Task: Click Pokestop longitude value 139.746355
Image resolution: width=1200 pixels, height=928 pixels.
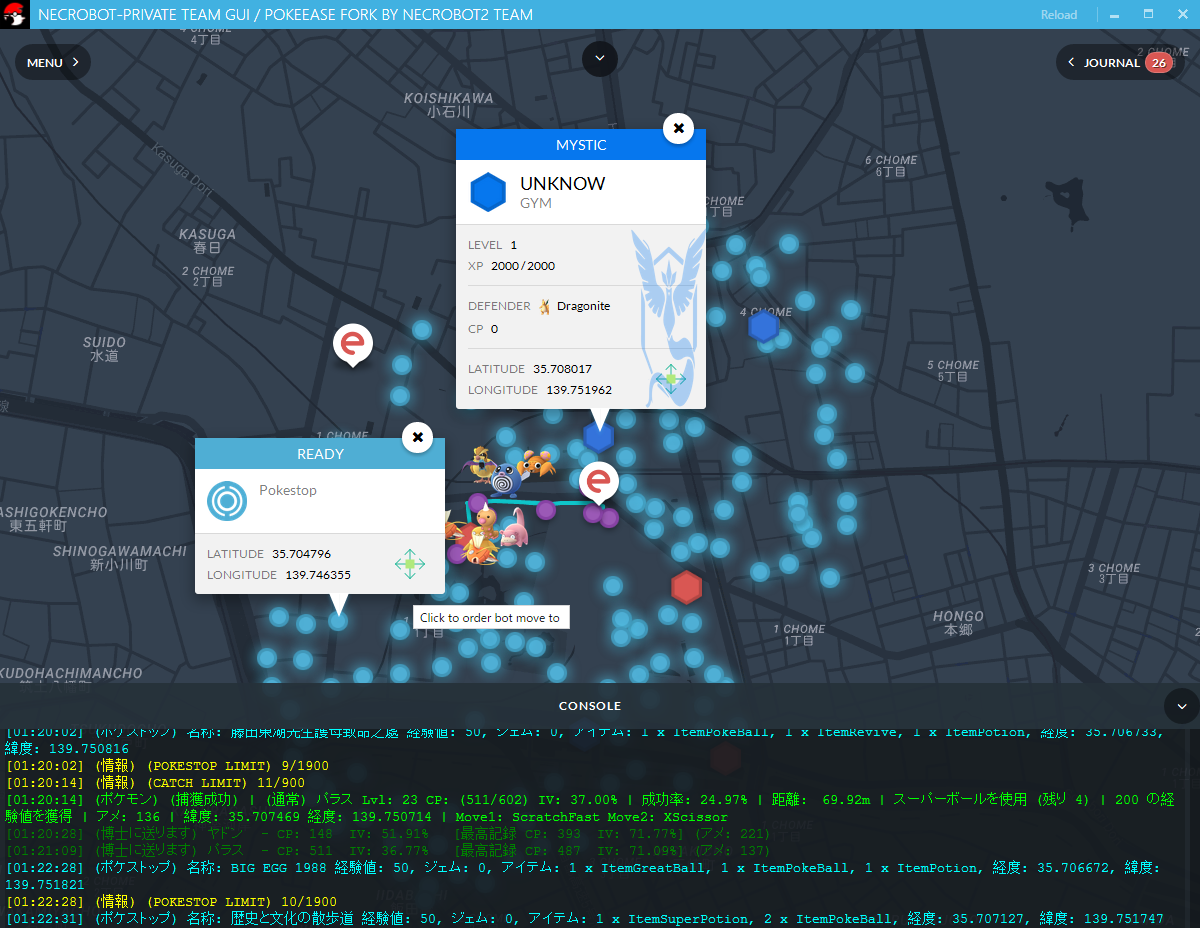Action: point(318,575)
